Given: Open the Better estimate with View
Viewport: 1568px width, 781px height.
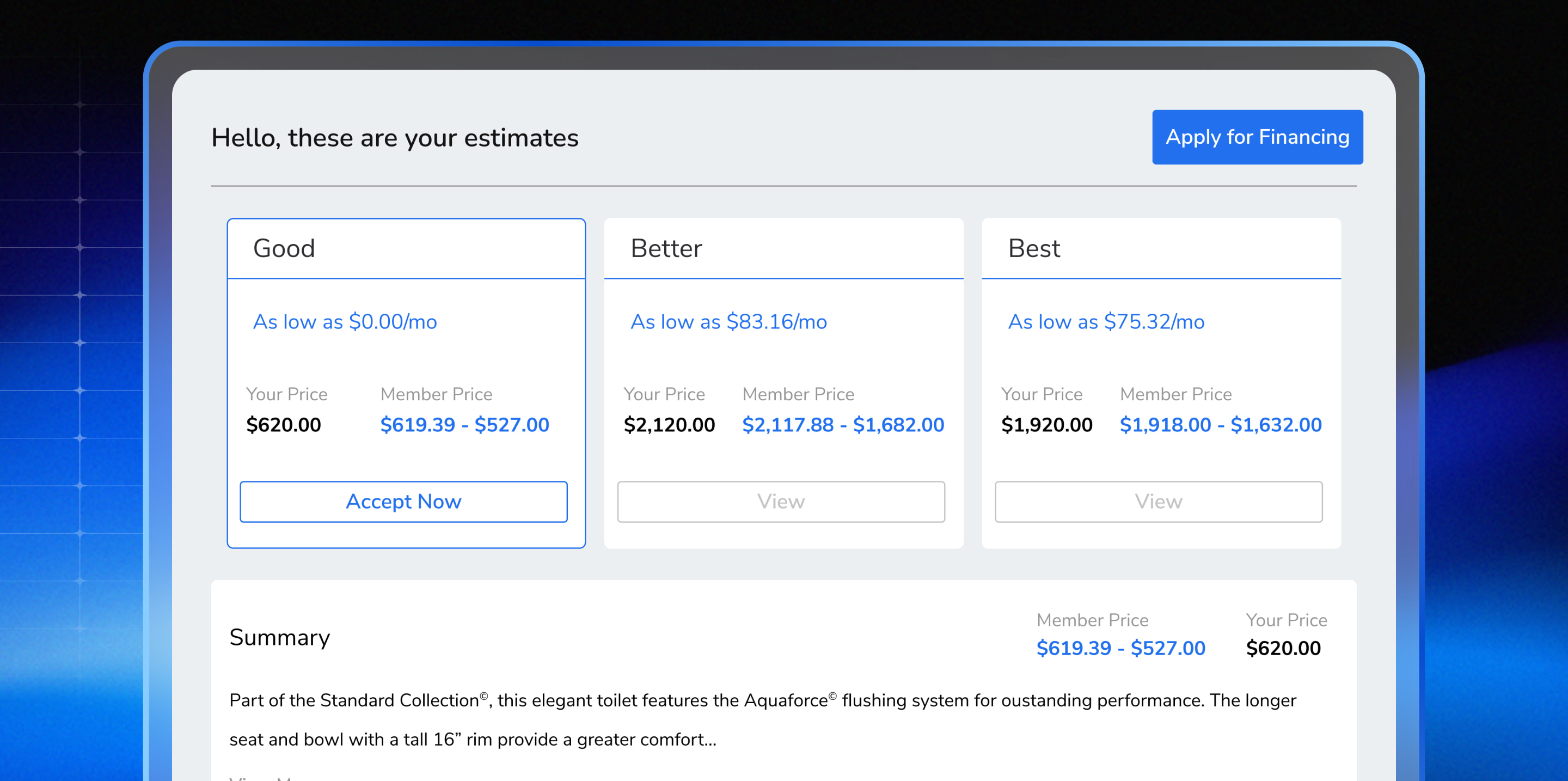Looking at the screenshot, I should 781,502.
